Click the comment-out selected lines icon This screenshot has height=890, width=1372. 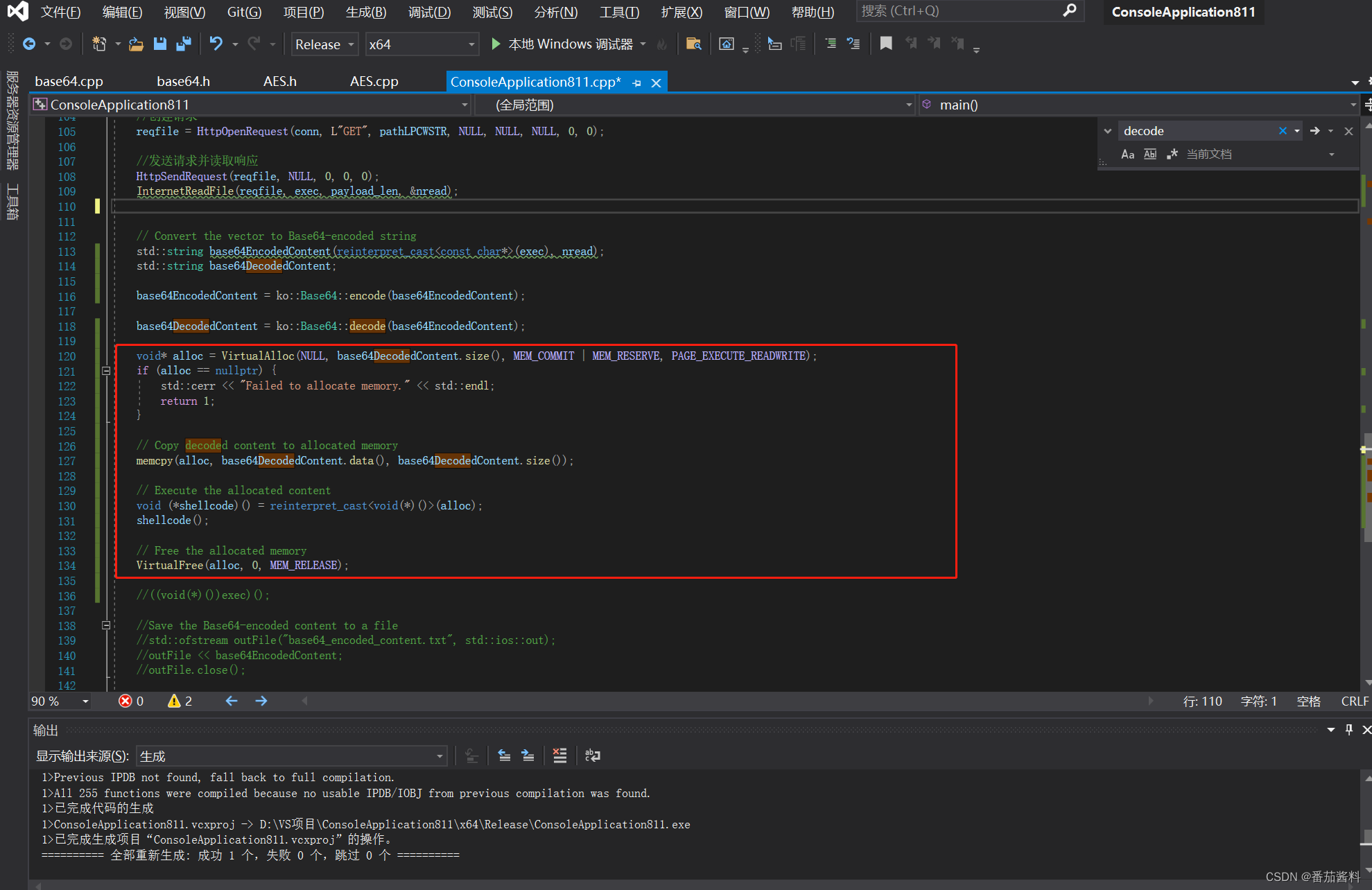tap(831, 44)
